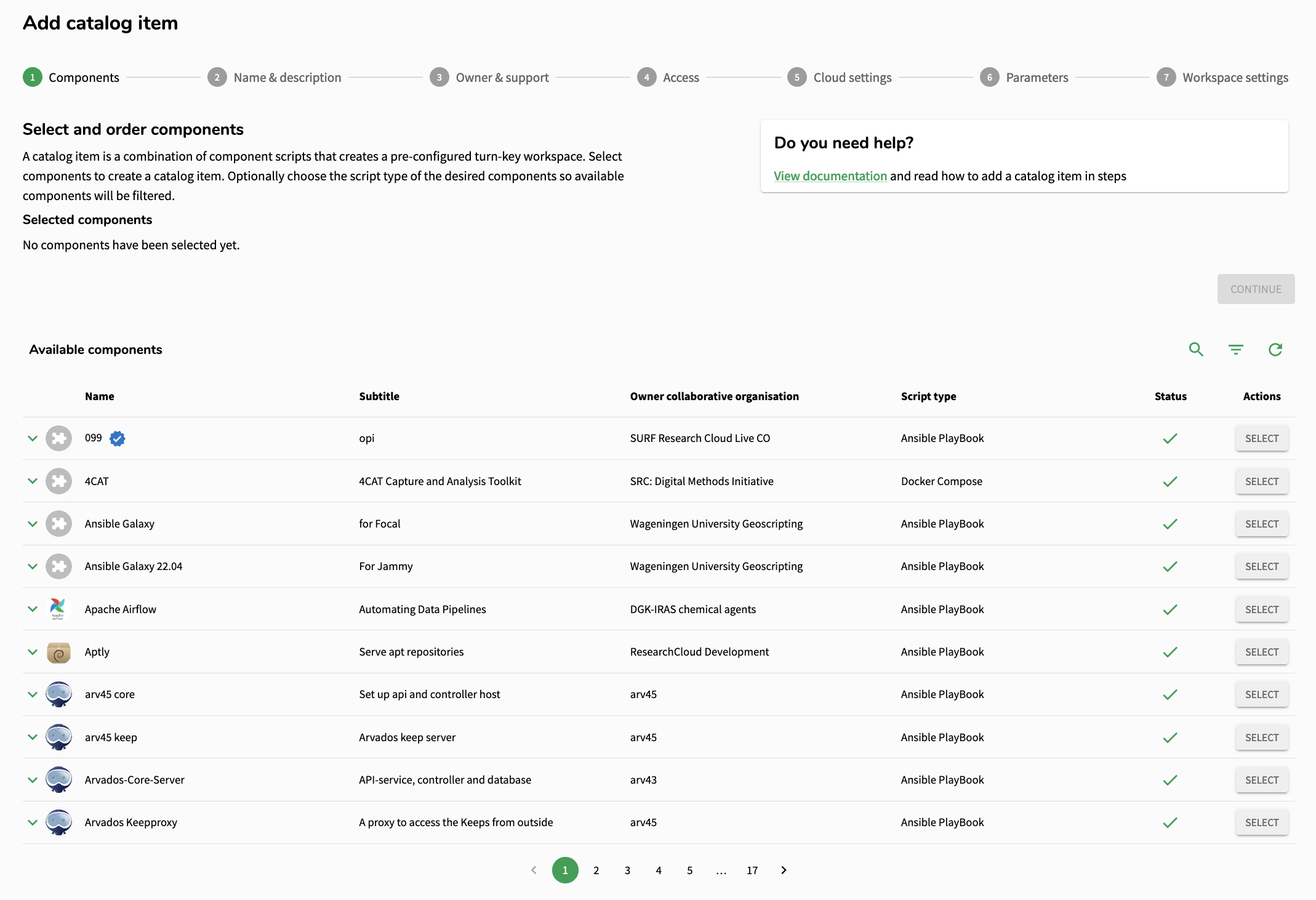Refresh the available components list
Screen dimensions: 1316x900
point(1275,350)
